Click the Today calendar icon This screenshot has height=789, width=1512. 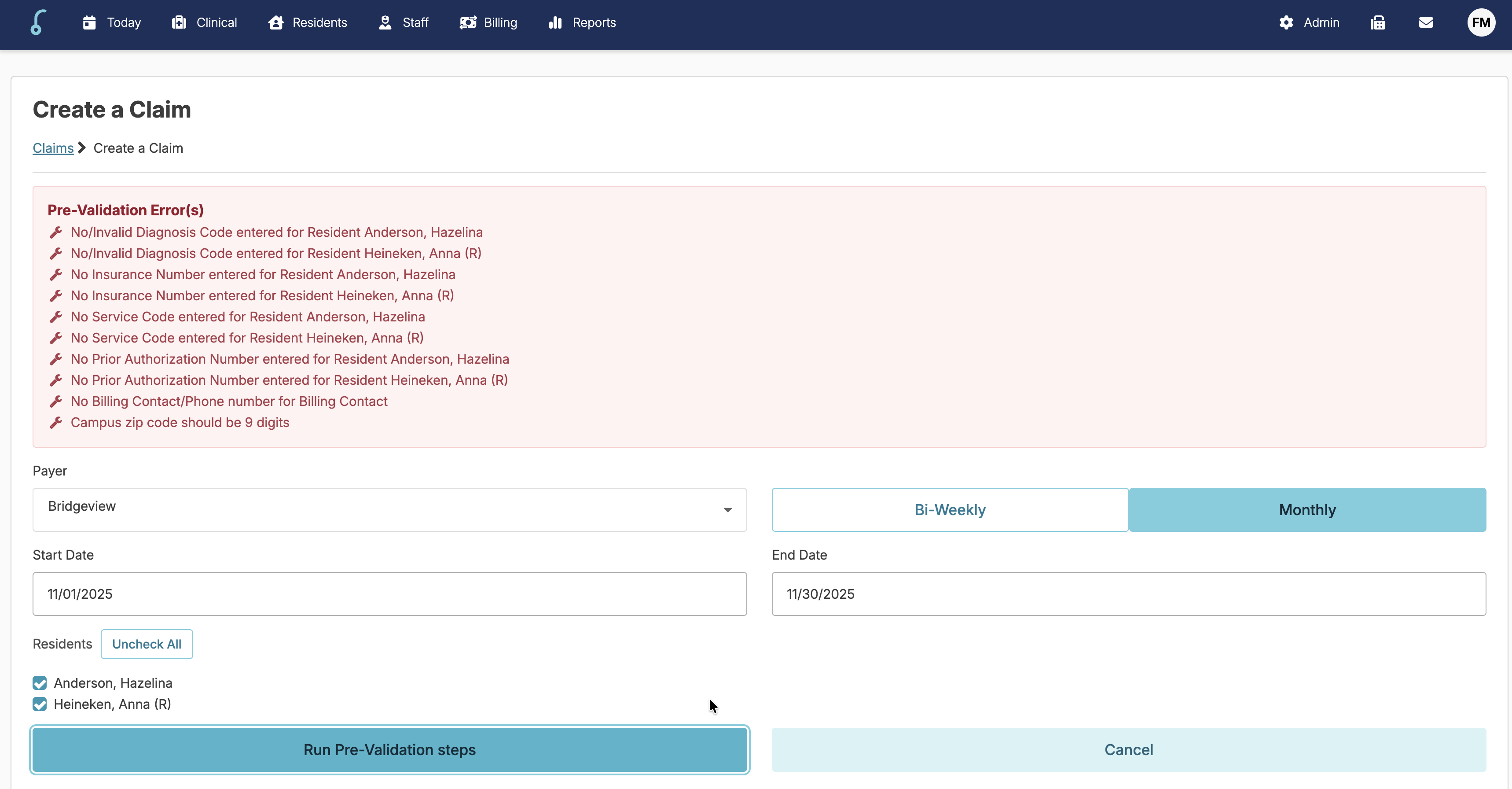click(x=89, y=22)
